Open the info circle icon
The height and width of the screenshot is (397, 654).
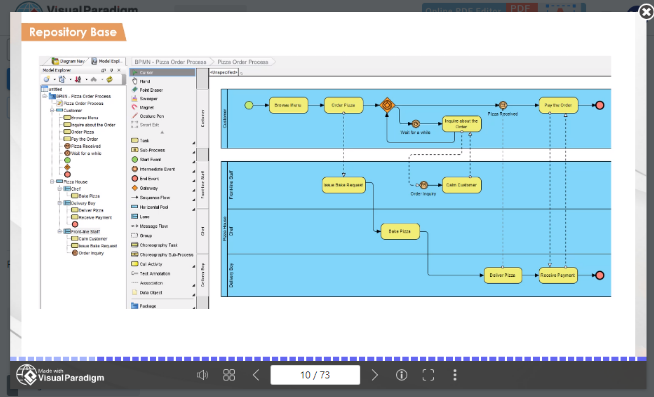tap(401, 375)
